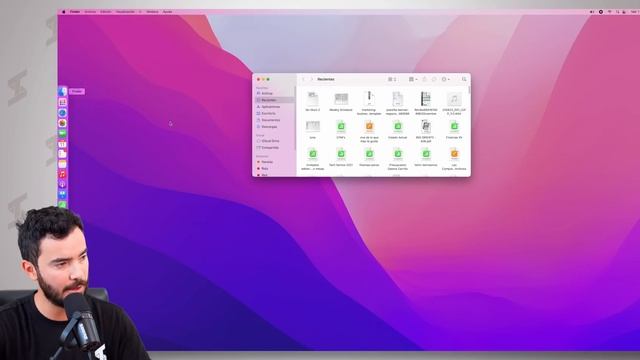The width and height of the screenshot is (640, 360).
Task: Open the Finder menu in the menu bar
Action: point(75,12)
